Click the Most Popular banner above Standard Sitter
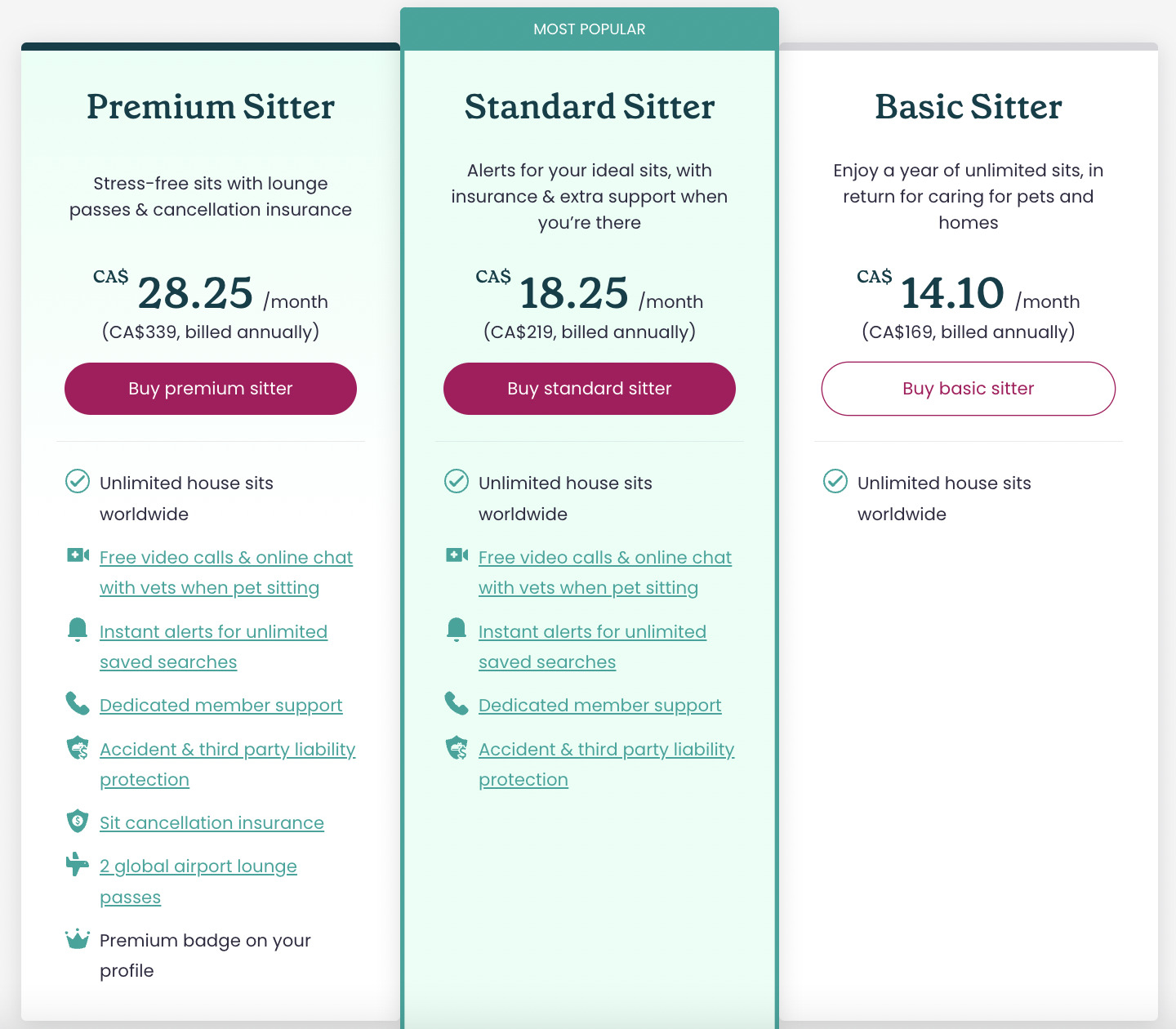Screen dimensions: 1176x1029 pos(590,29)
